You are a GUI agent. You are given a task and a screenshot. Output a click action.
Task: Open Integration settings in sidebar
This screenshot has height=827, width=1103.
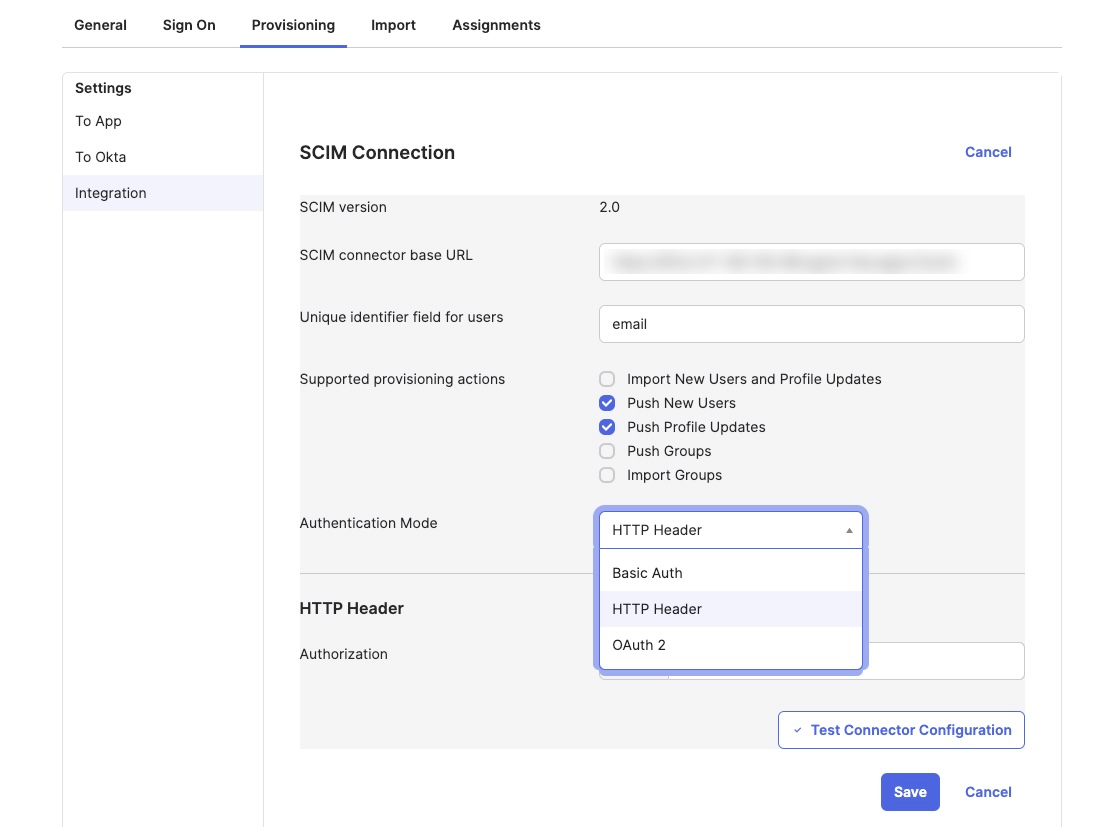click(162, 193)
